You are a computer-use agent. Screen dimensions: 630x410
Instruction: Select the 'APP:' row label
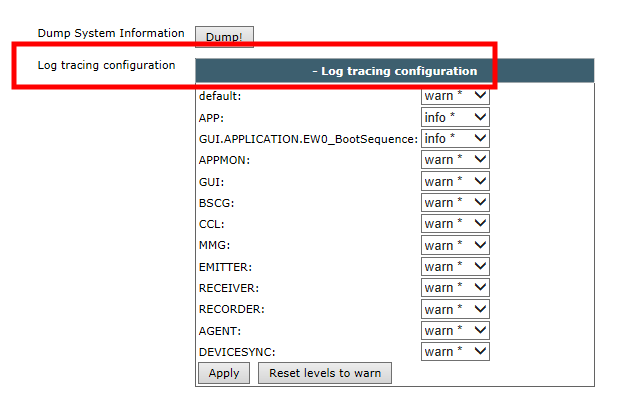click(x=211, y=118)
